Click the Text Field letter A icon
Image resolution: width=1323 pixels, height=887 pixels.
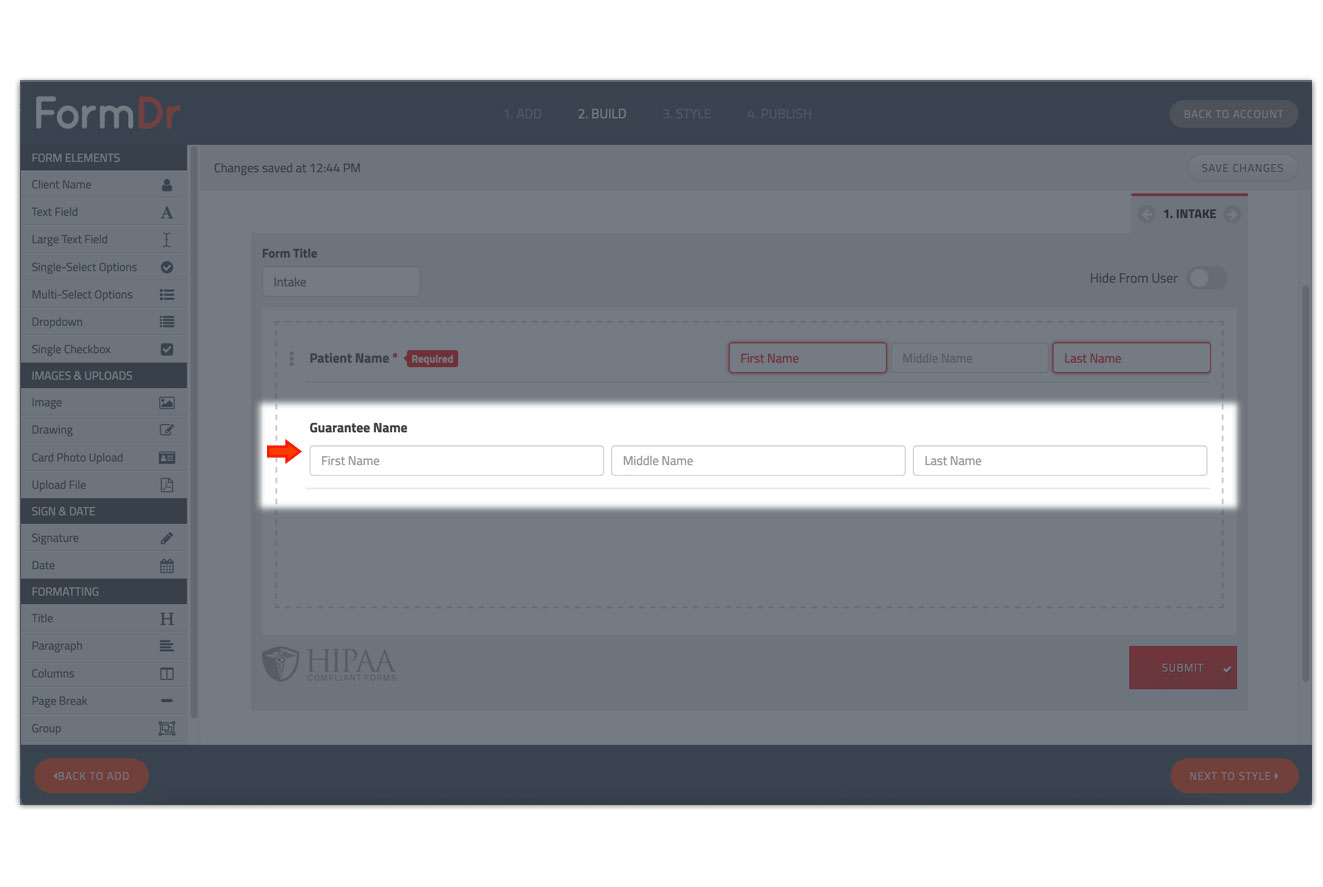pos(167,212)
